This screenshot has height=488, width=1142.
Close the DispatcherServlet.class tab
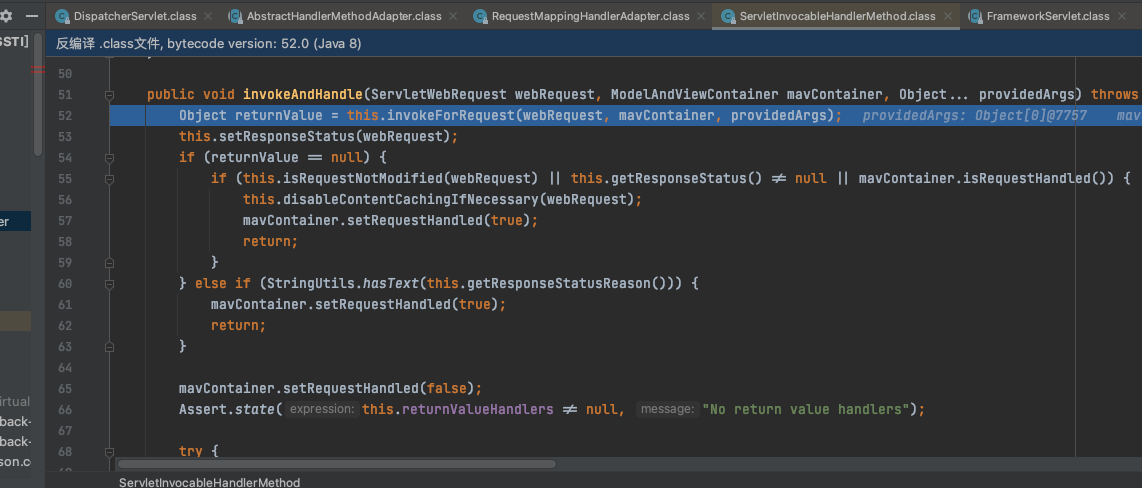pos(208,16)
